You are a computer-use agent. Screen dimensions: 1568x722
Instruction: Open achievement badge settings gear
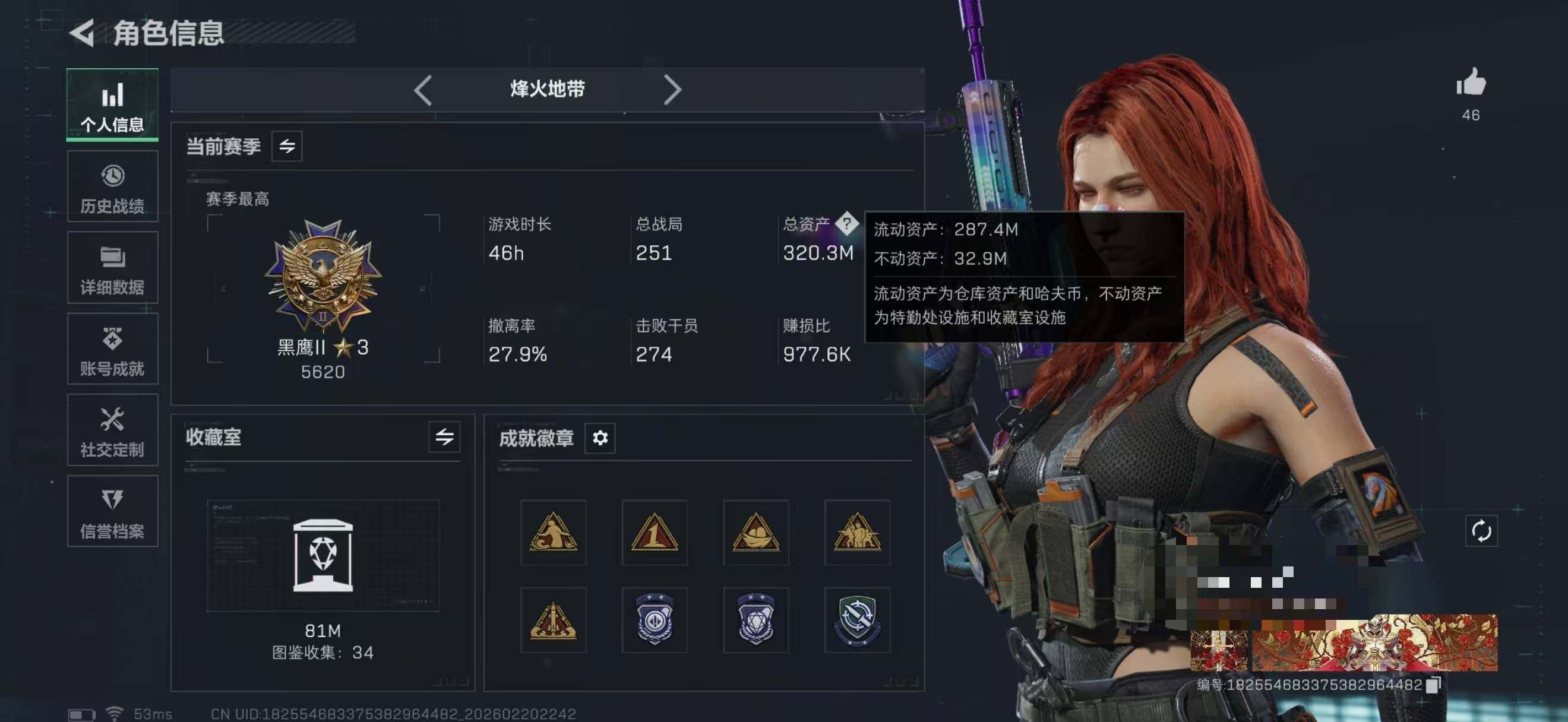[599, 438]
